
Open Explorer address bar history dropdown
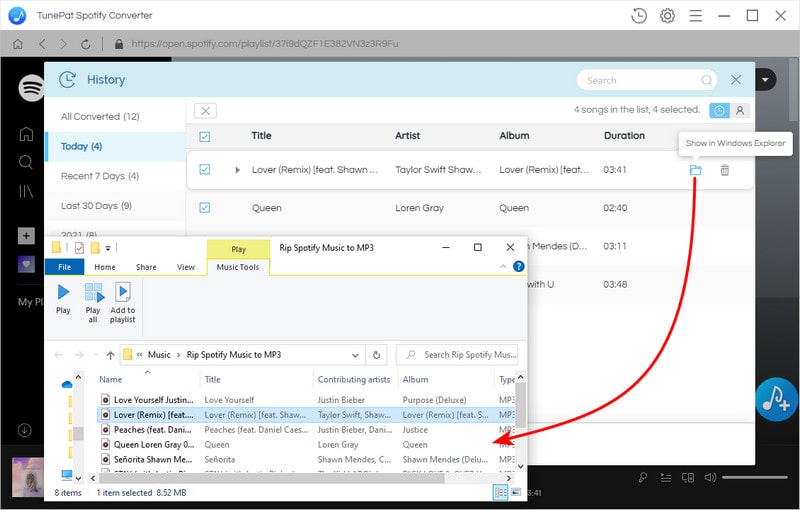[x=355, y=355]
